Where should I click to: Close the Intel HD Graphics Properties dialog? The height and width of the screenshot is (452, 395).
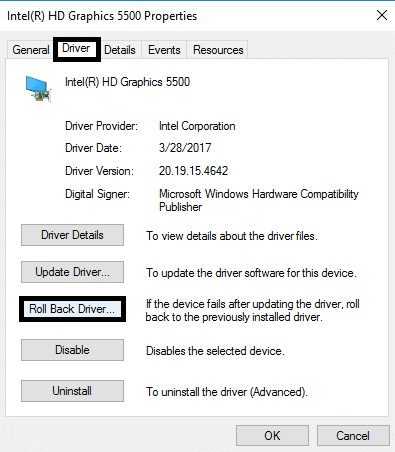382,15
